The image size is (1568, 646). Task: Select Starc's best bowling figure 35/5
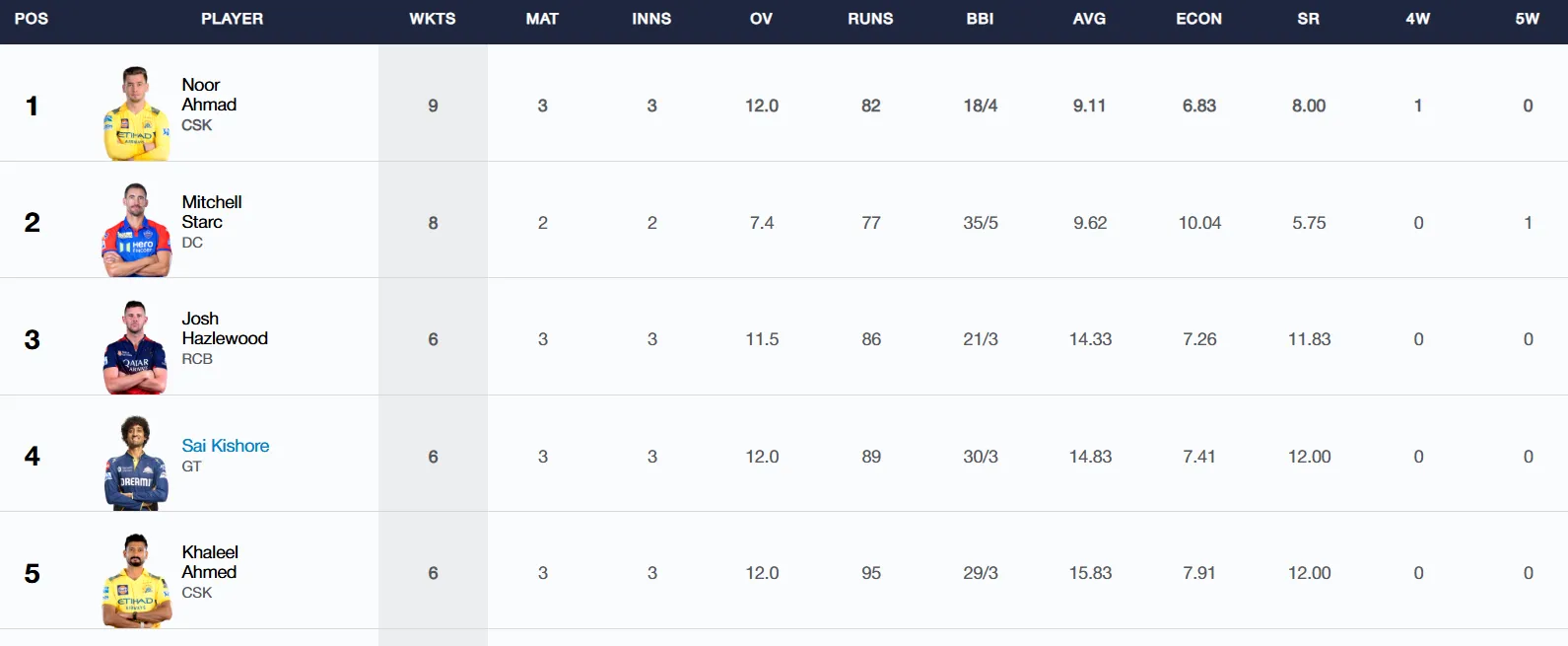click(x=981, y=223)
